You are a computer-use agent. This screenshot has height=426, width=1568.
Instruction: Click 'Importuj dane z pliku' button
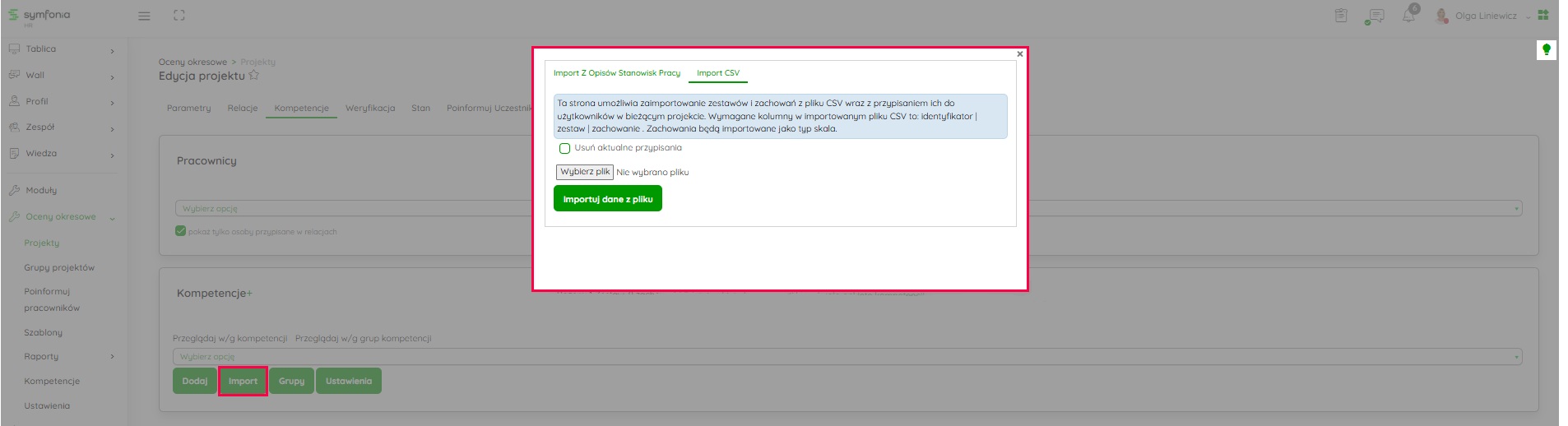pyautogui.click(x=607, y=199)
